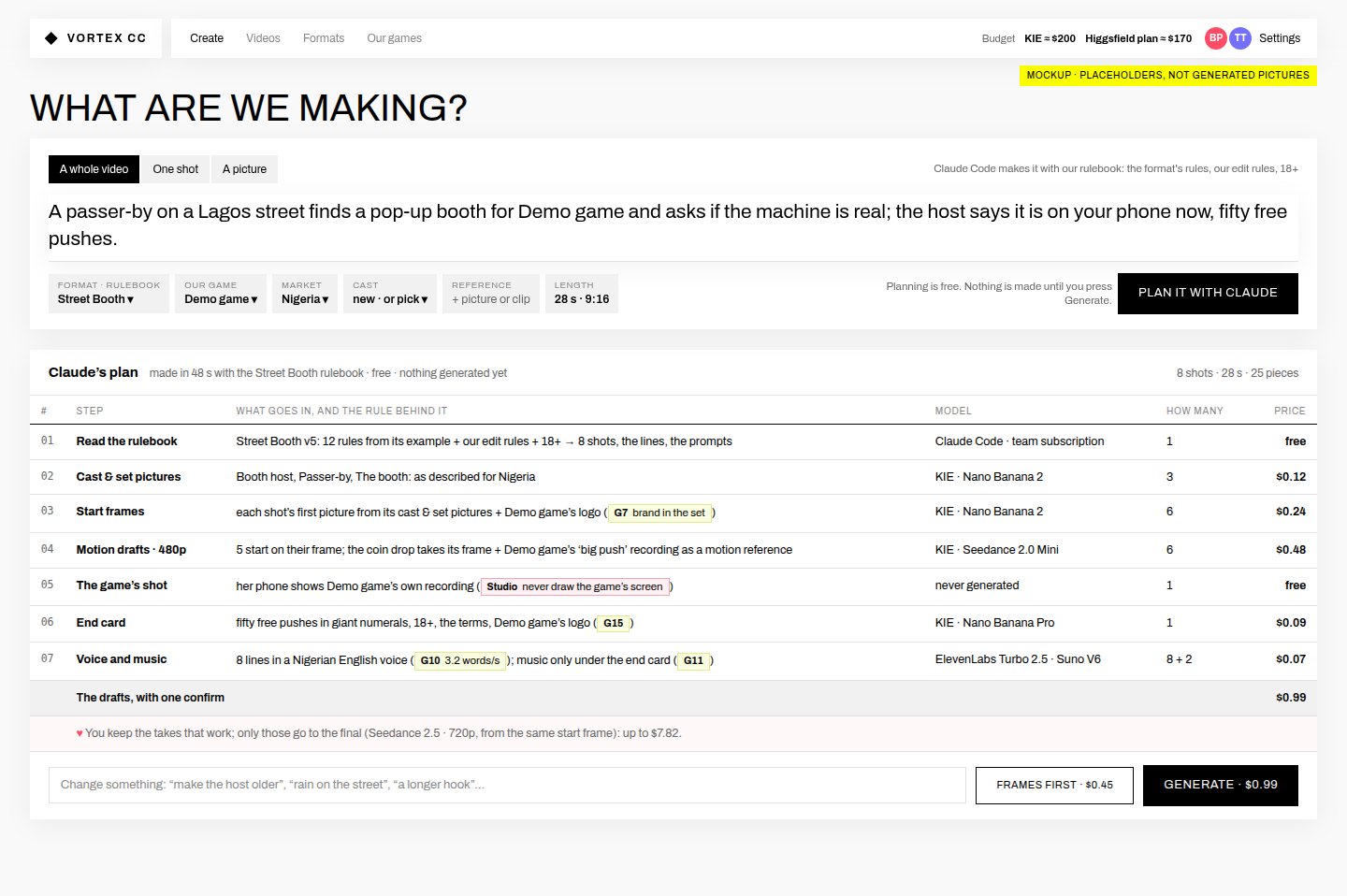Click the Studio never draw rule tag
The image size is (1347, 896).
click(x=574, y=586)
